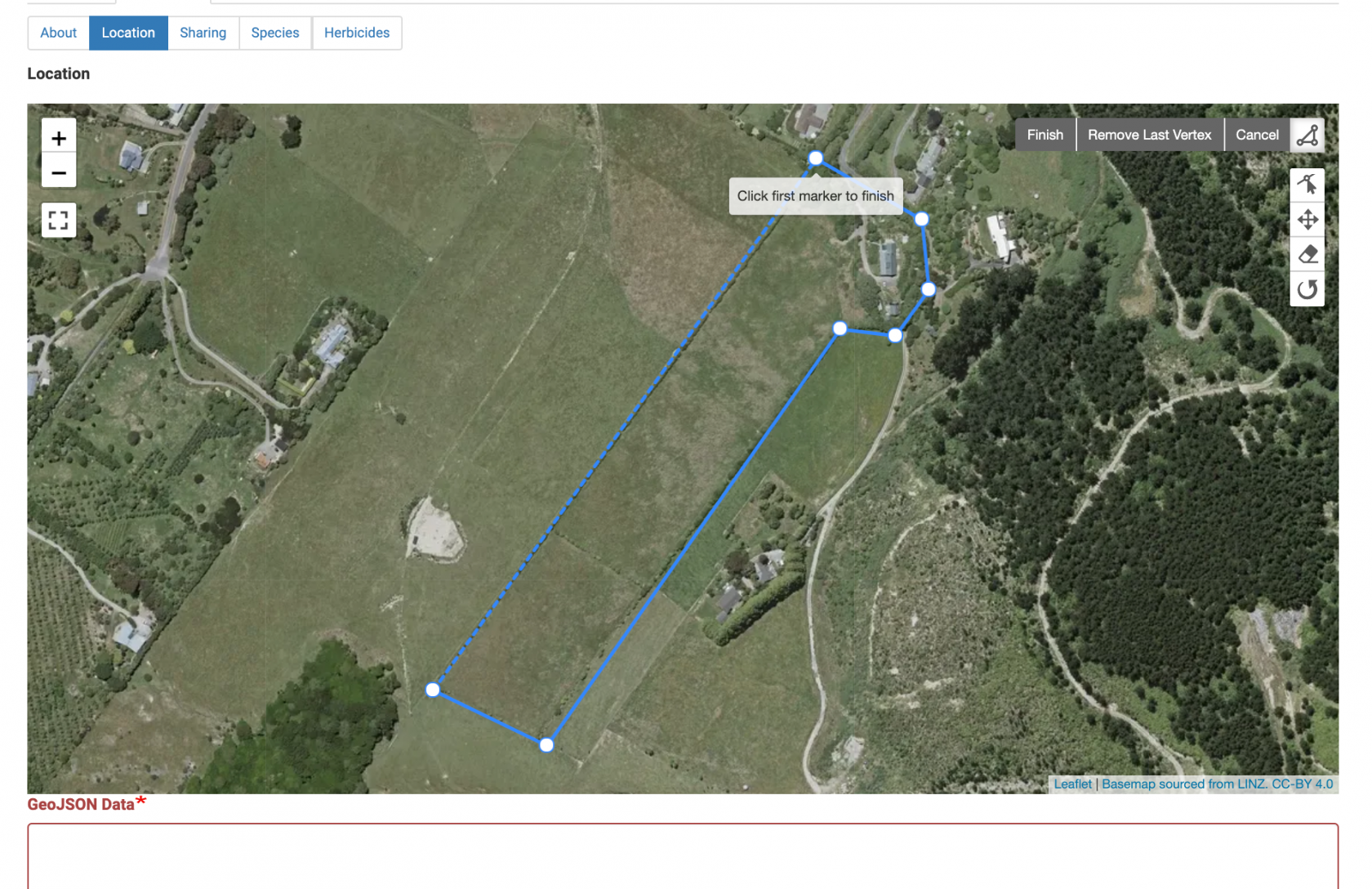Select the Location tab

[128, 33]
